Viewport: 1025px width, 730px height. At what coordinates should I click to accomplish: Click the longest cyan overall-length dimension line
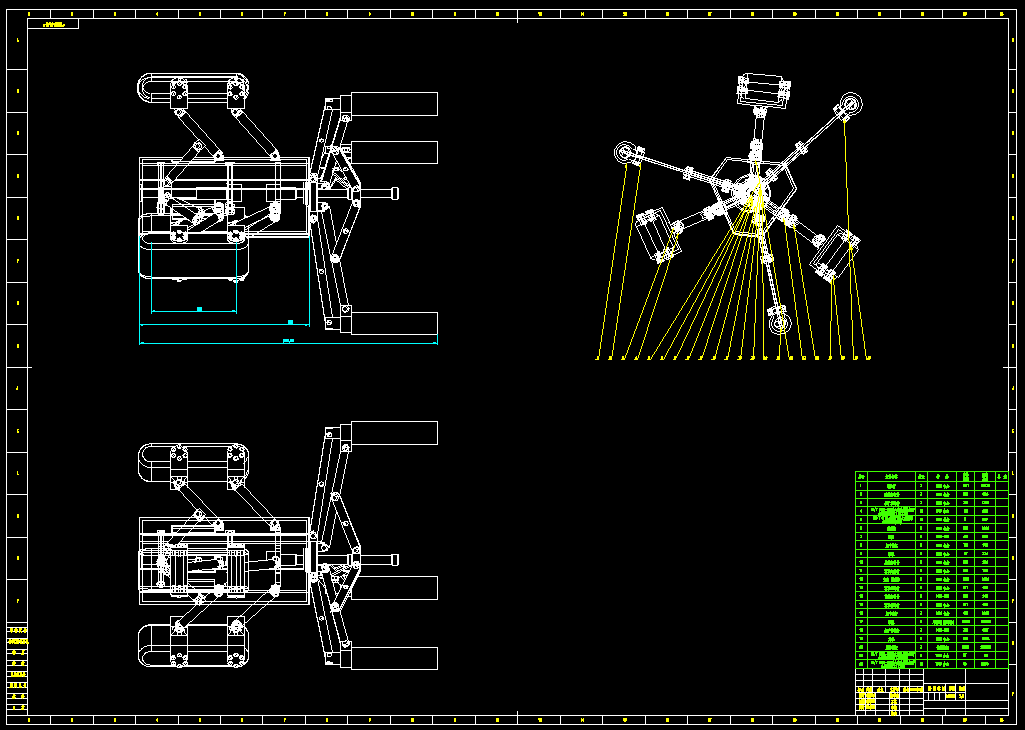(288, 342)
